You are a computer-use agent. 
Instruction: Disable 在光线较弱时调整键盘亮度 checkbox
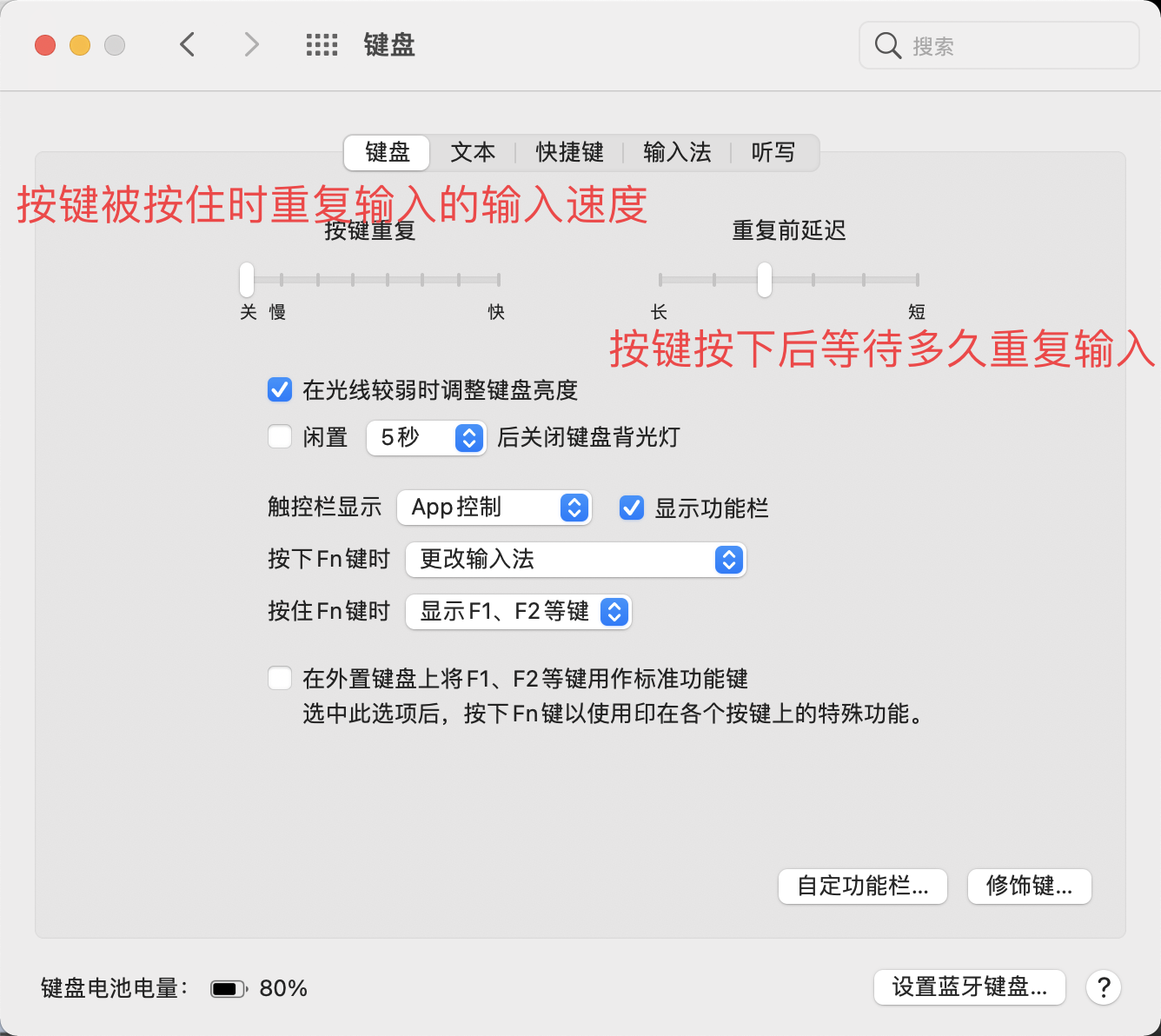click(280, 389)
